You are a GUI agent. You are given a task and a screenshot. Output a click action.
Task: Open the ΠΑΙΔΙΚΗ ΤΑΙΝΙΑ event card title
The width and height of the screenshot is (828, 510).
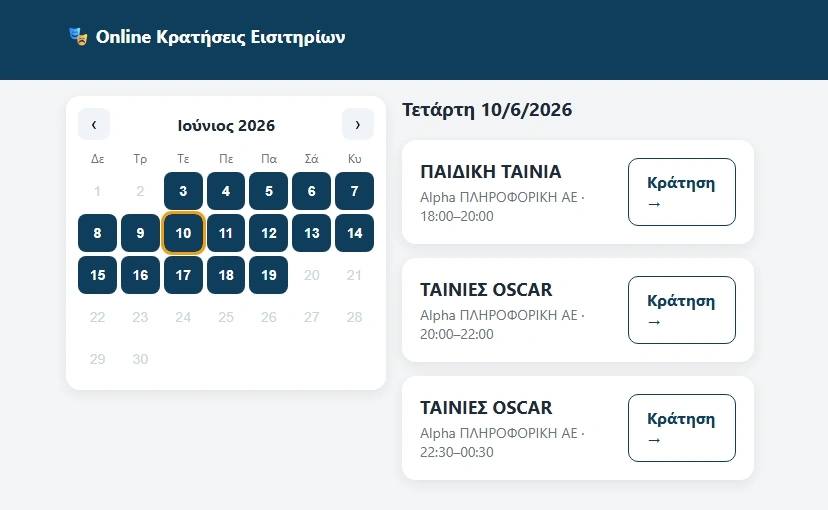coord(491,172)
